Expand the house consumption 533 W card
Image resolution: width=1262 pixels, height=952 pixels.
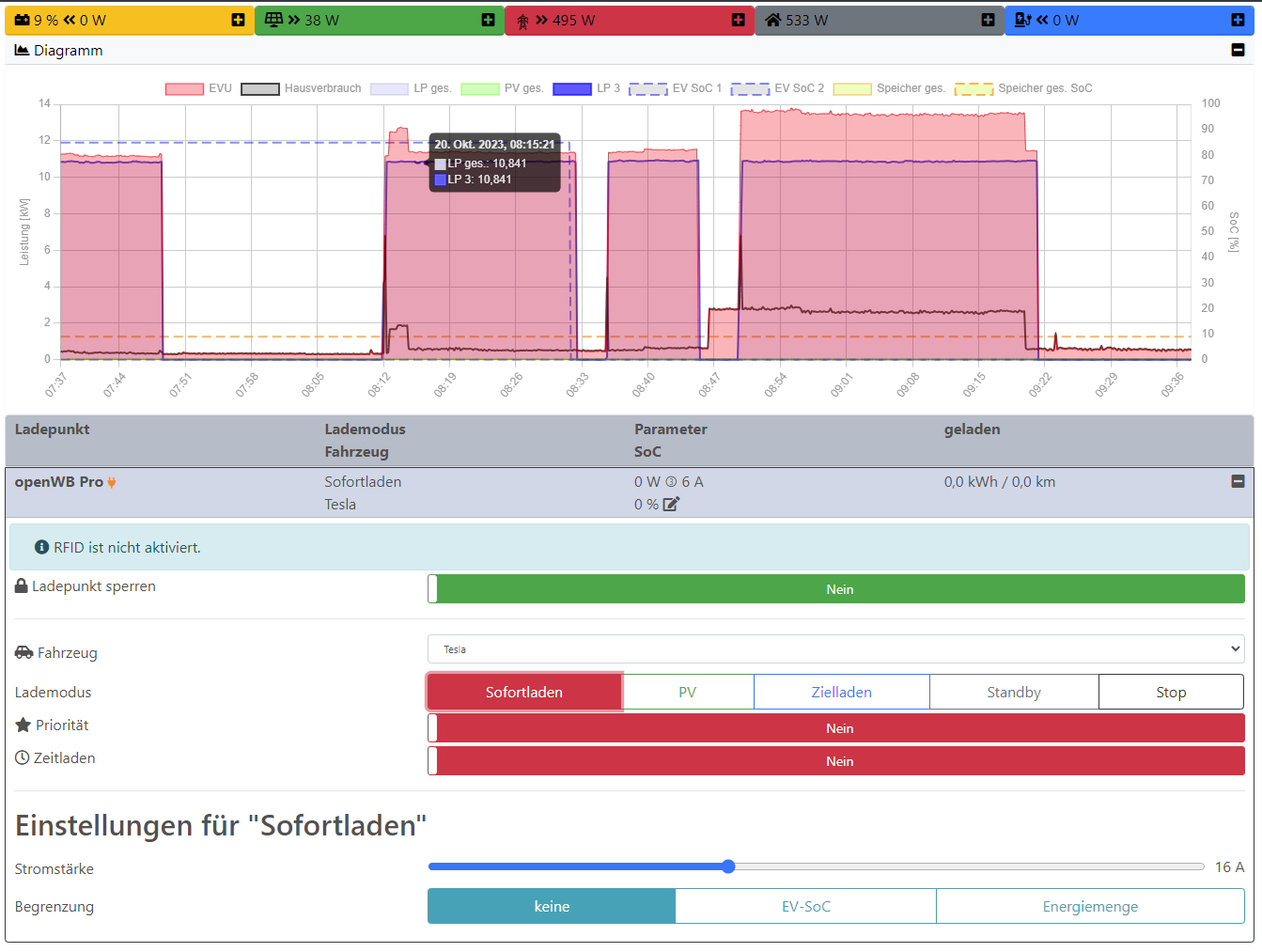[988, 20]
